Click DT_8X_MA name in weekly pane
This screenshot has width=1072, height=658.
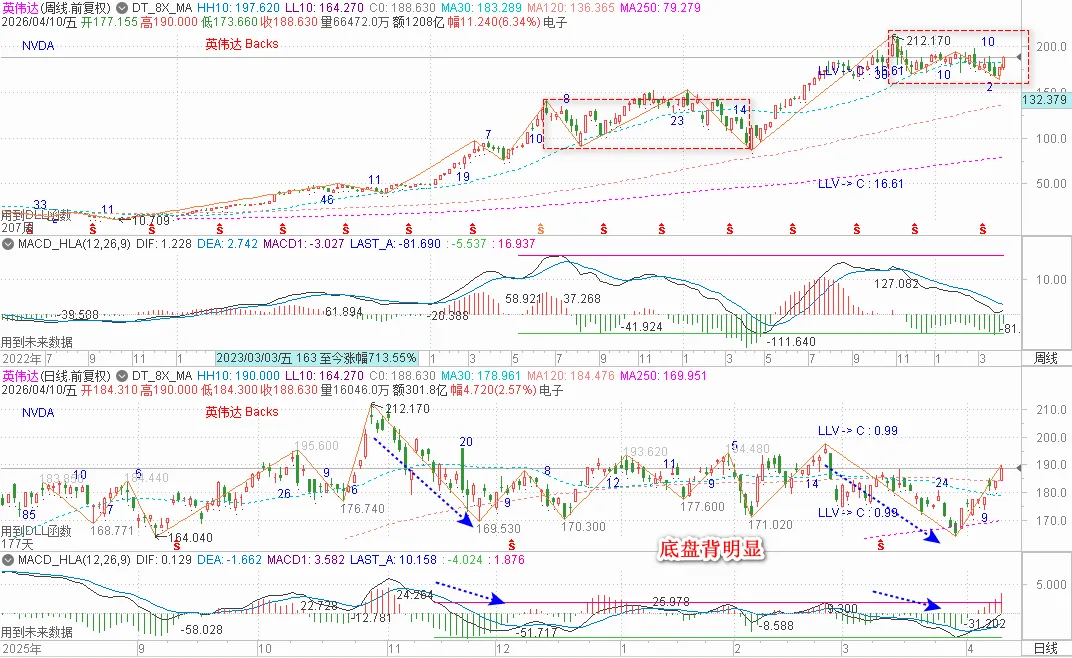pyautogui.click(x=161, y=8)
